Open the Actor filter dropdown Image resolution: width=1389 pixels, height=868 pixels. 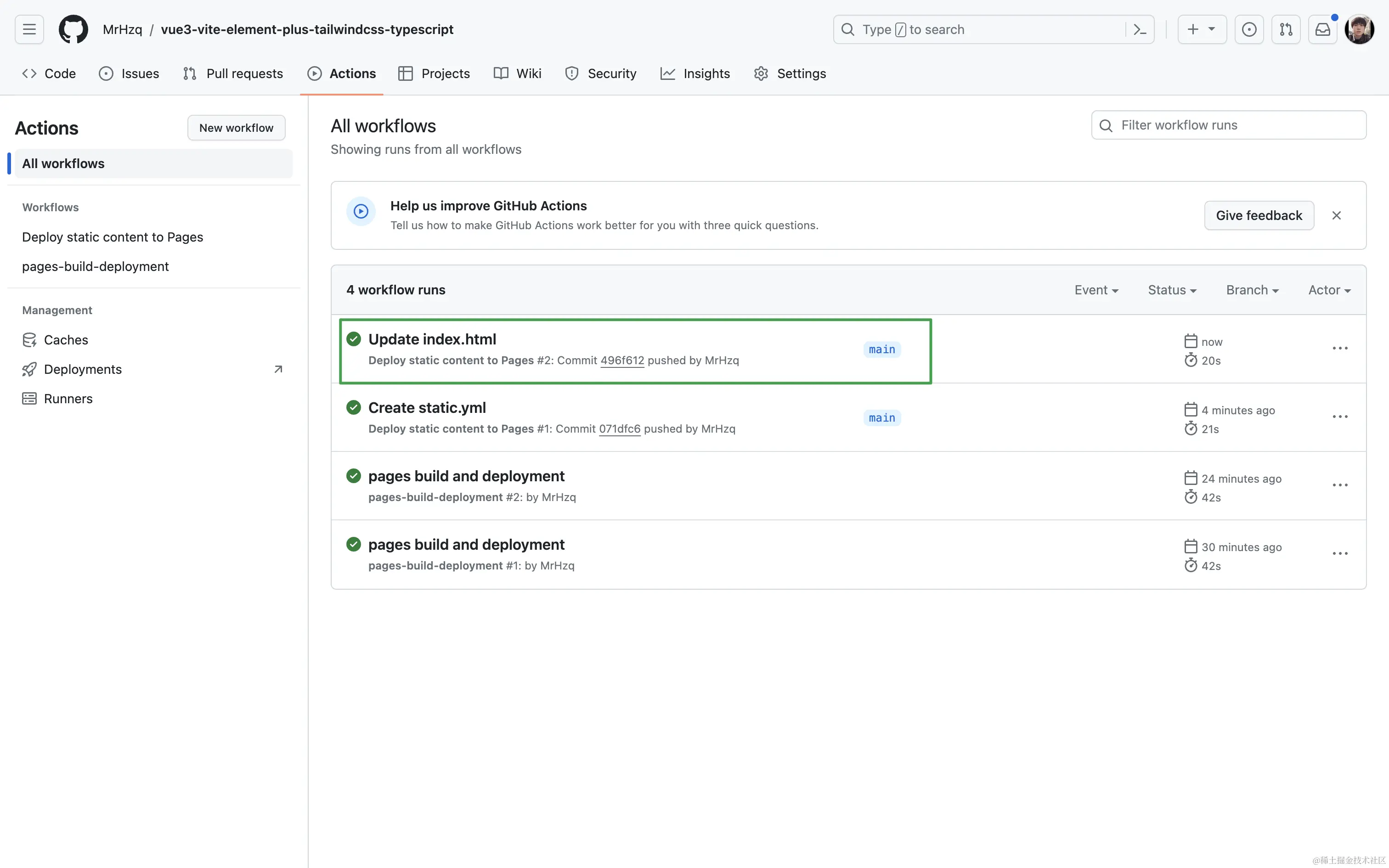click(1329, 290)
